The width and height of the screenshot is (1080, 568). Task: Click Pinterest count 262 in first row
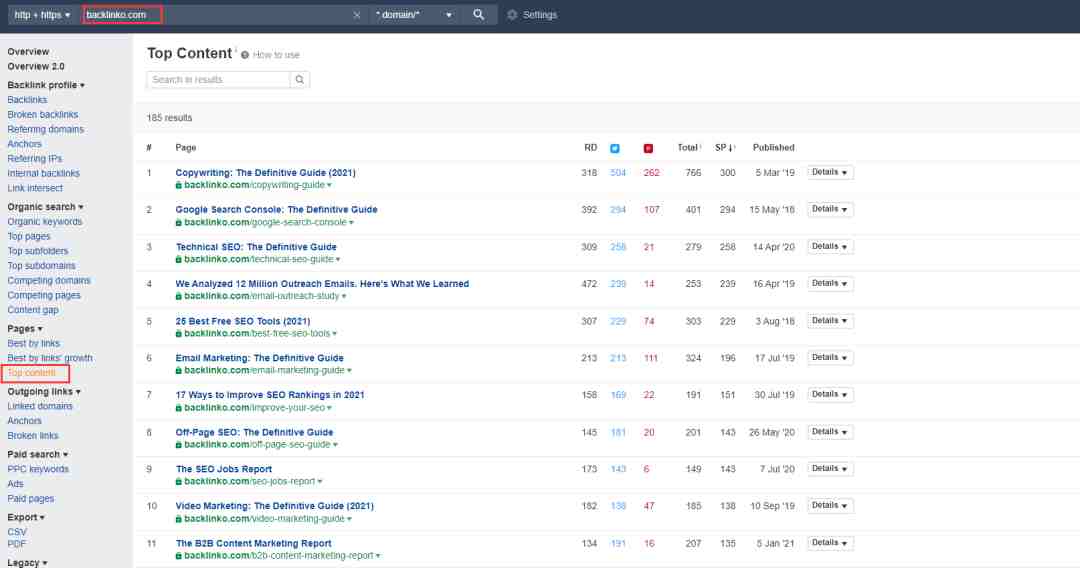pyautogui.click(x=651, y=173)
